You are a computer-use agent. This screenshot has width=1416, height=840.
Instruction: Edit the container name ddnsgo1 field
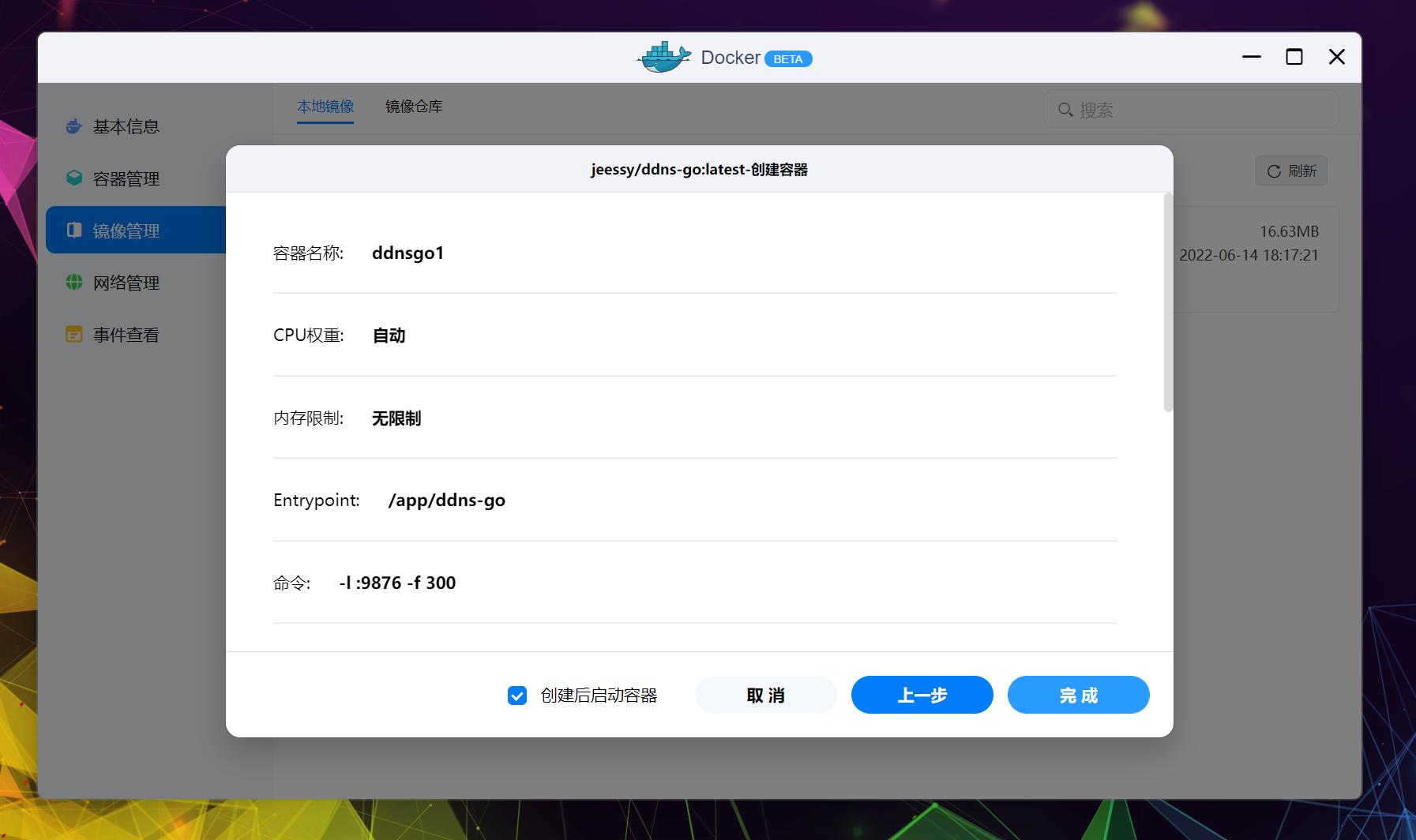[408, 253]
